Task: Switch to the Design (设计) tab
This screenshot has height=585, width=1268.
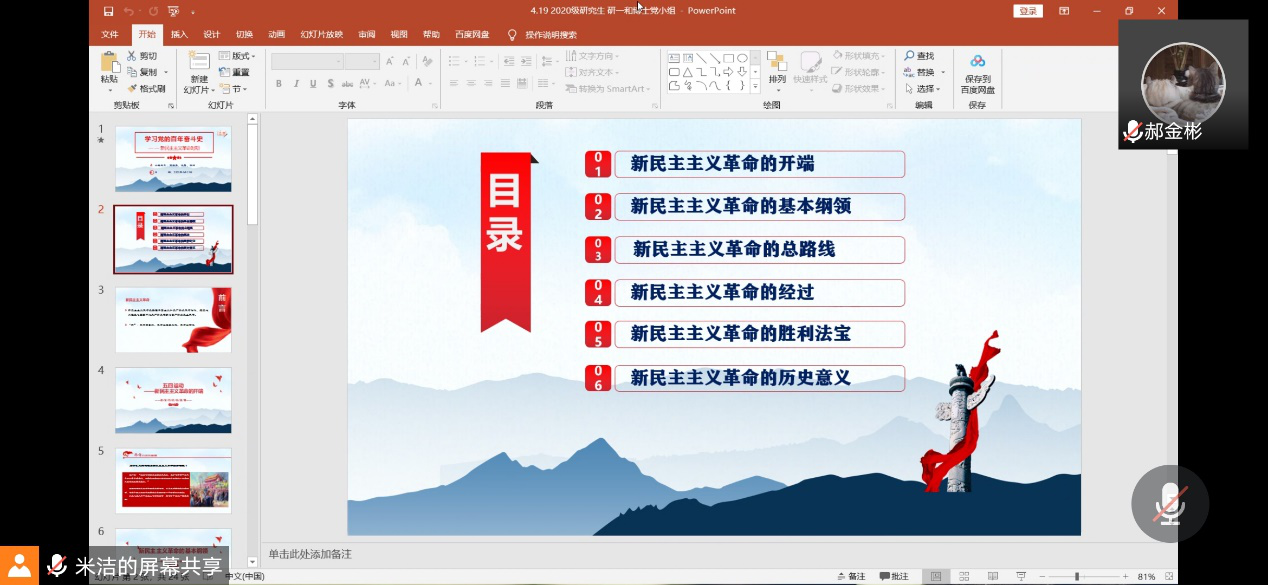Action: tap(212, 34)
